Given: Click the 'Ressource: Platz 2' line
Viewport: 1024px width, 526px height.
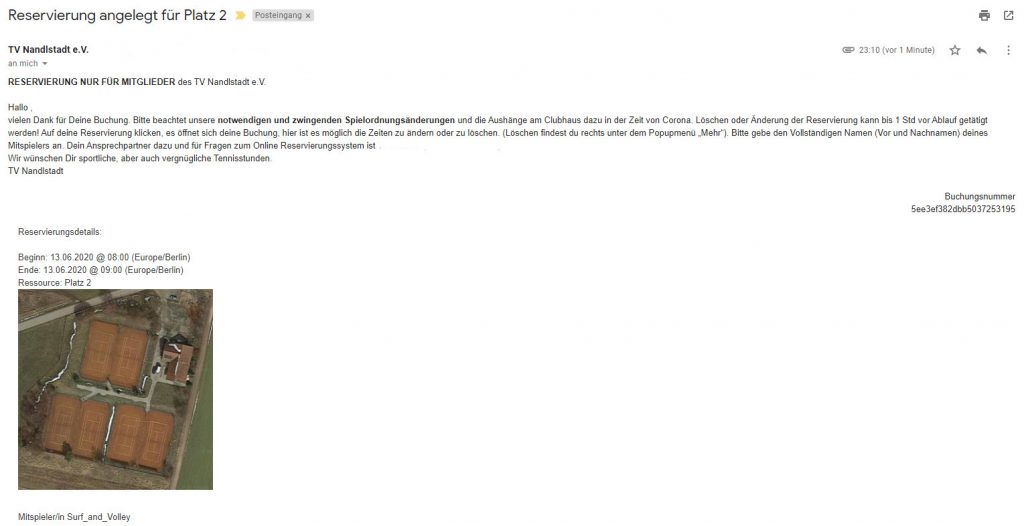Looking at the screenshot, I should pos(55,283).
